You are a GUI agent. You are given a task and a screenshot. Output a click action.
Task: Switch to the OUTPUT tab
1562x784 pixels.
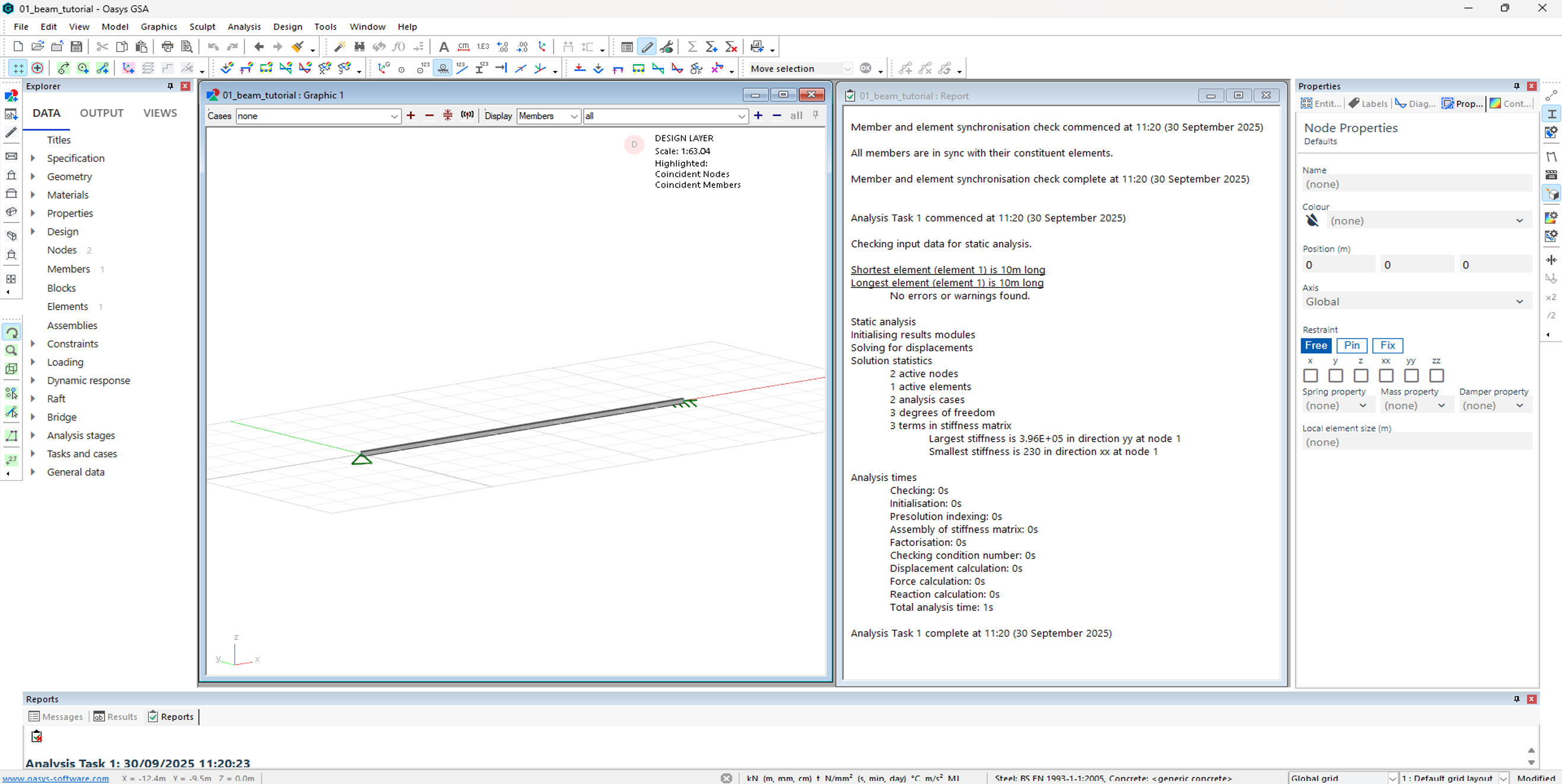(x=101, y=113)
